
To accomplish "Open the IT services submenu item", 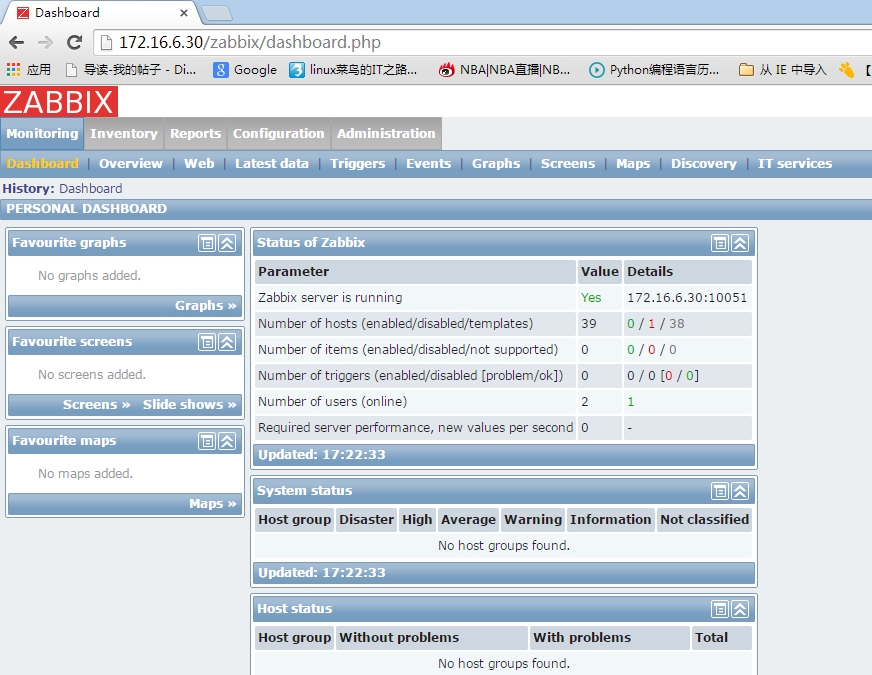I will tap(795, 163).
